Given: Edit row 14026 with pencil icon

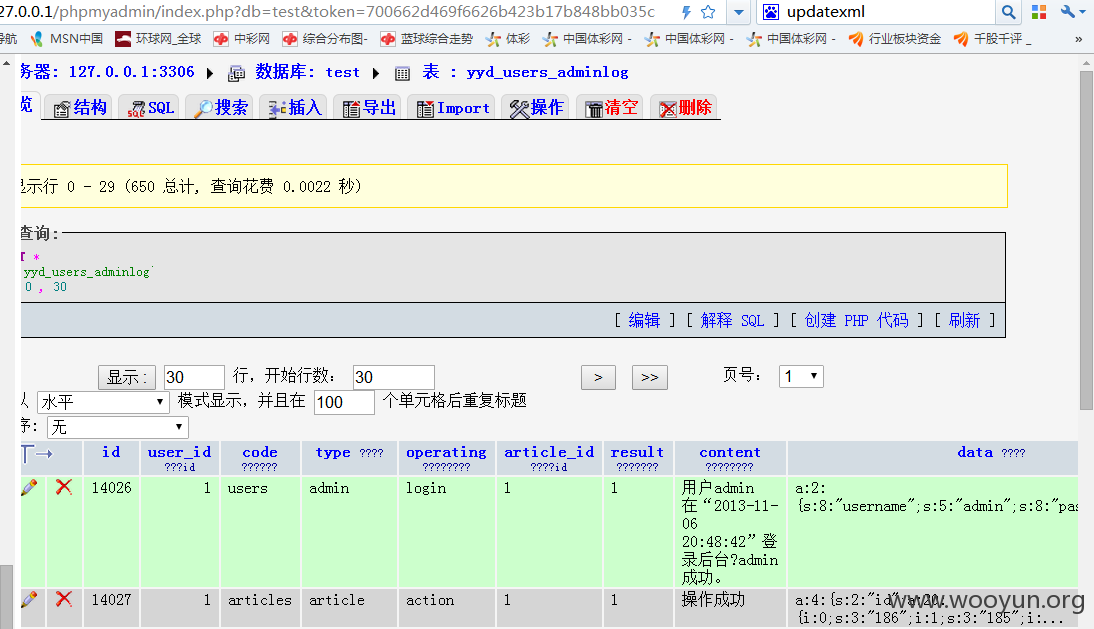Looking at the screenshot, I should coord(29,487).
